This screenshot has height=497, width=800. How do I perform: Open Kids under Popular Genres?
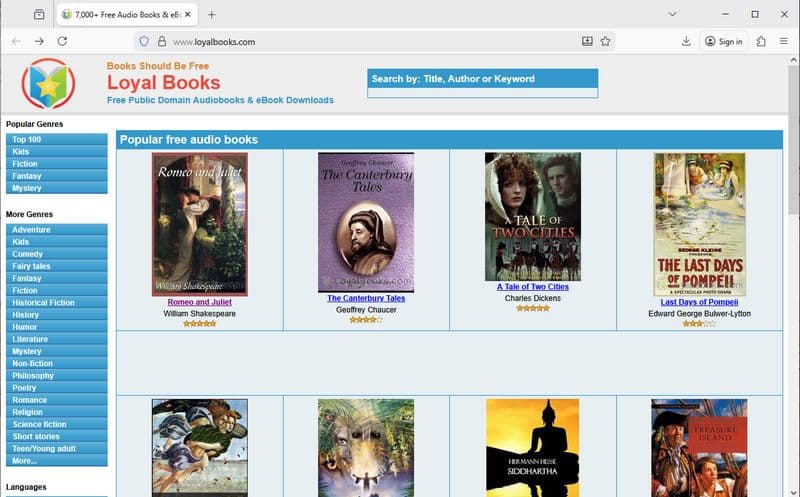tap(57, 152)
